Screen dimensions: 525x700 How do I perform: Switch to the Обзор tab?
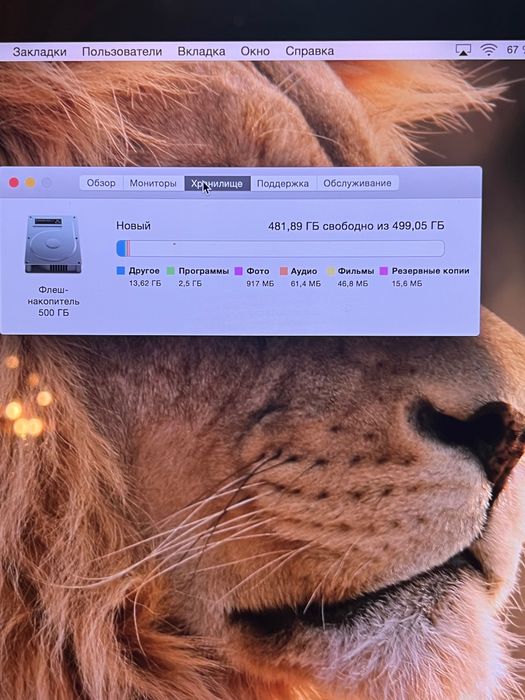(x=101, y=183)
